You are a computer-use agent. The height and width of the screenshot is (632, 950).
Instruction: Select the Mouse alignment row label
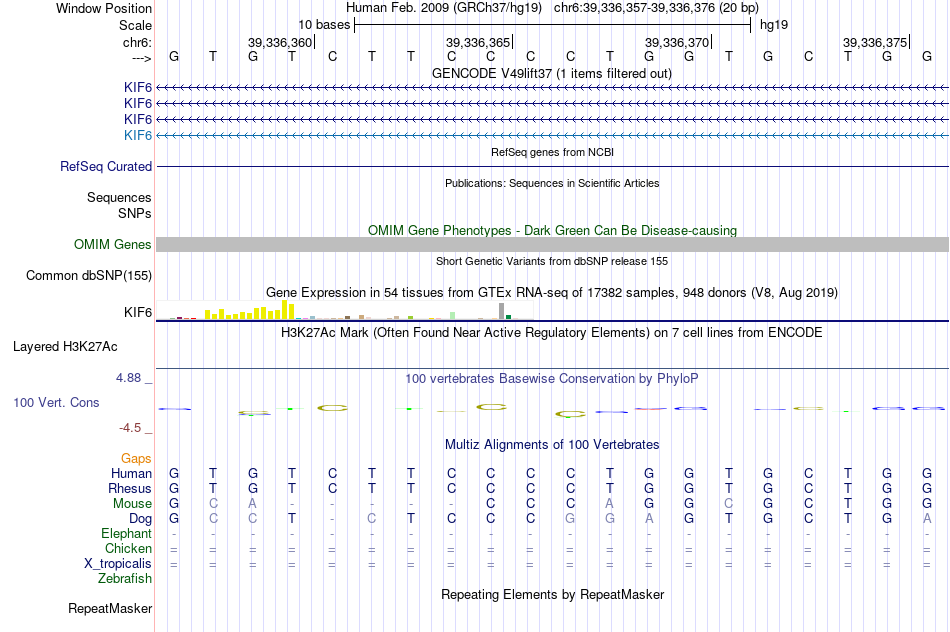(132, 504)
